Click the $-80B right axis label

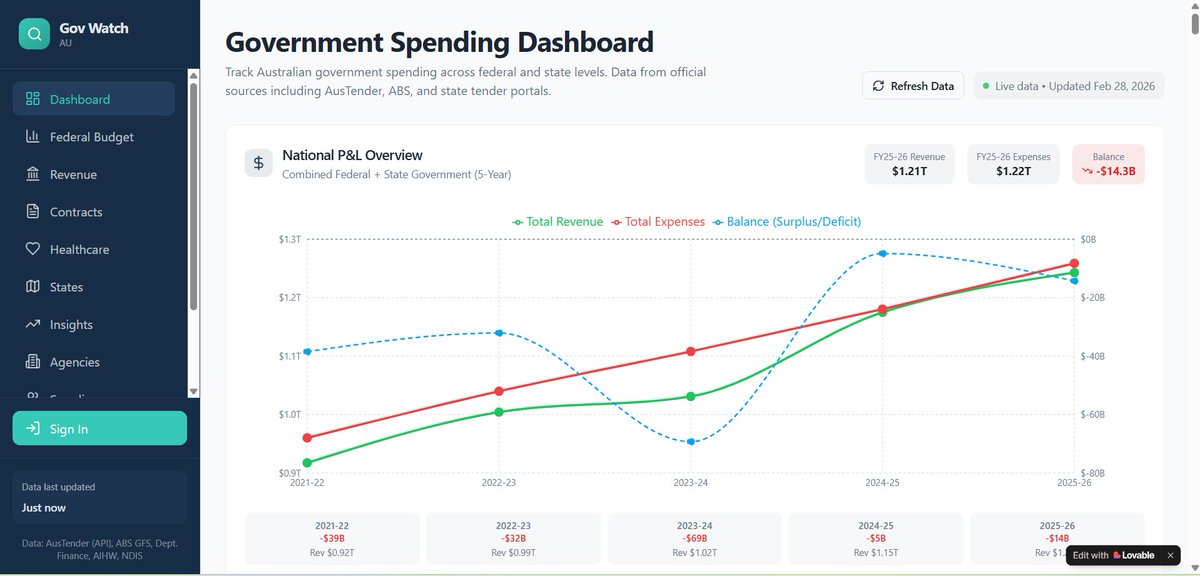pos(1094,473)
